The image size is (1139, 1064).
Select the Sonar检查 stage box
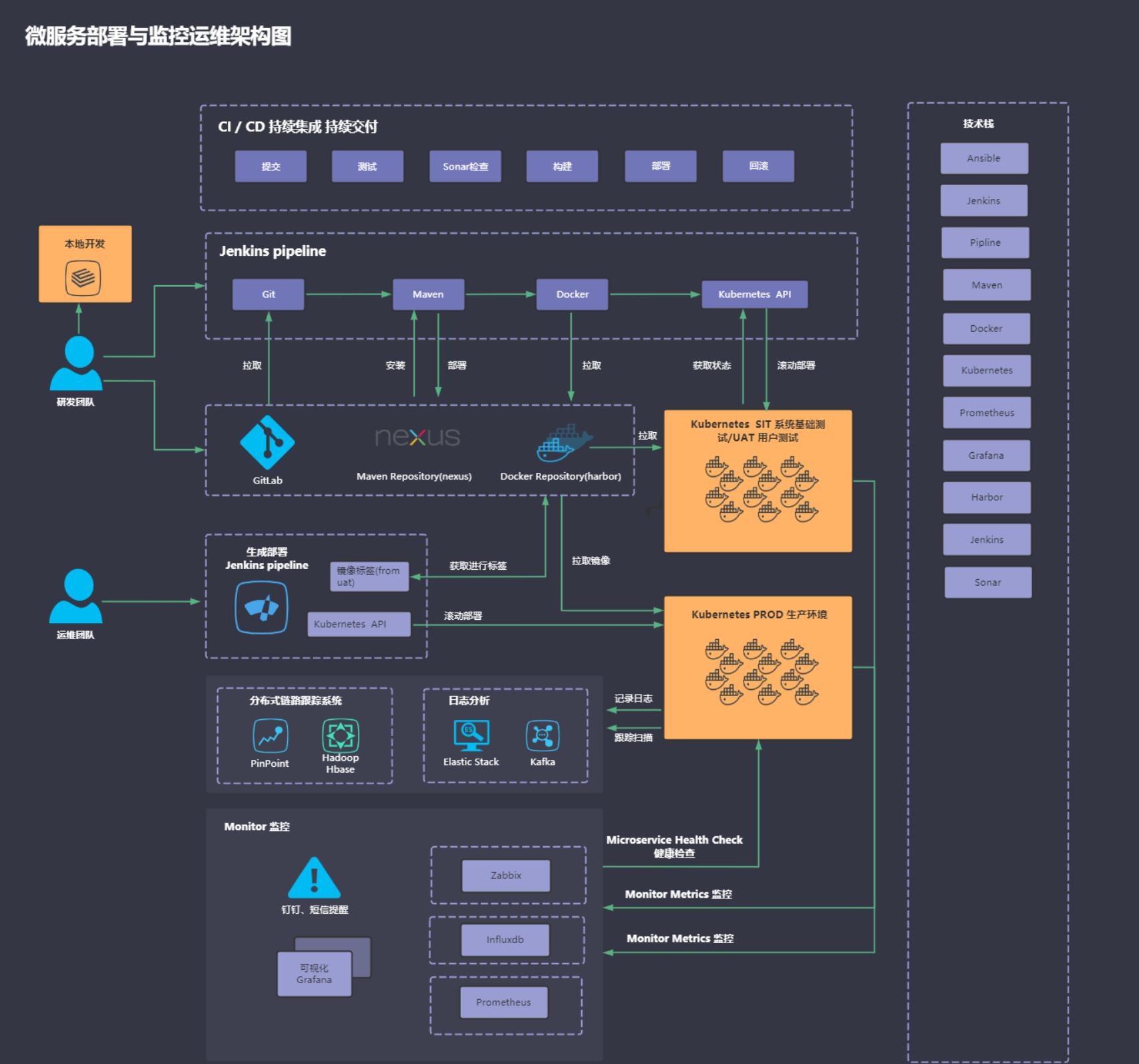pos(465,166)
